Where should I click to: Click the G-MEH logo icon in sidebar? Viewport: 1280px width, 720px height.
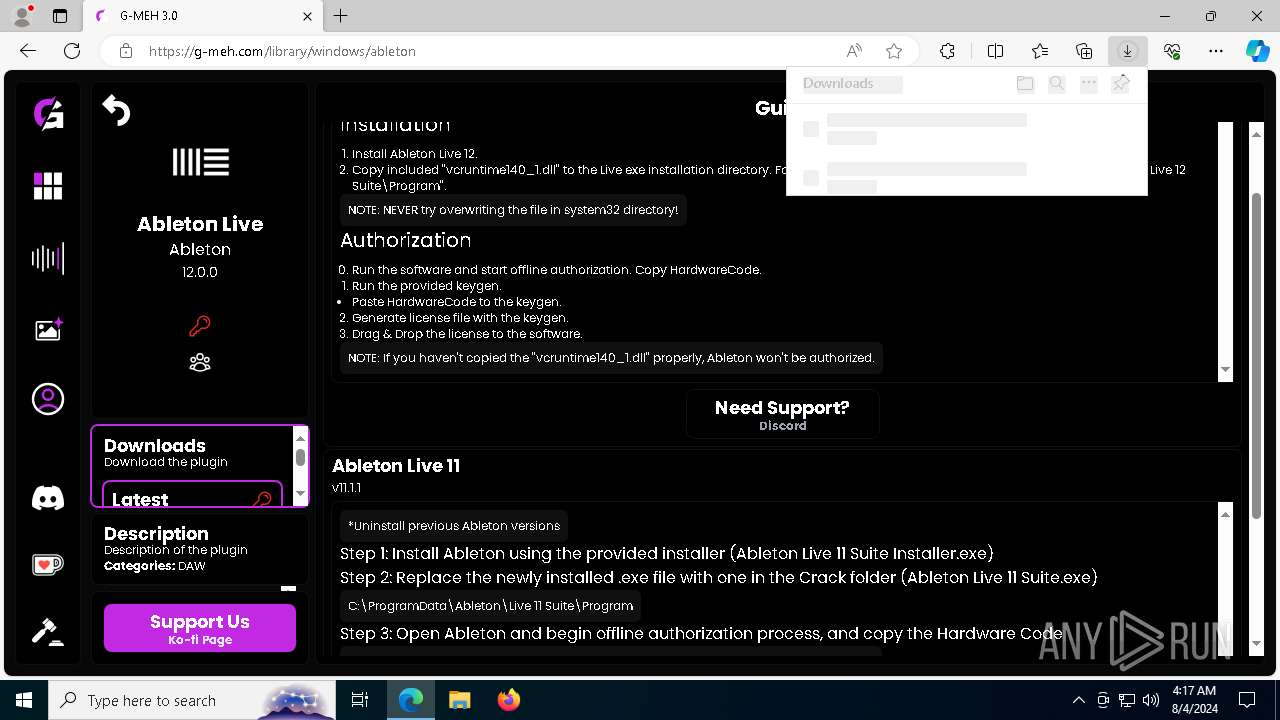click(48, 114)
